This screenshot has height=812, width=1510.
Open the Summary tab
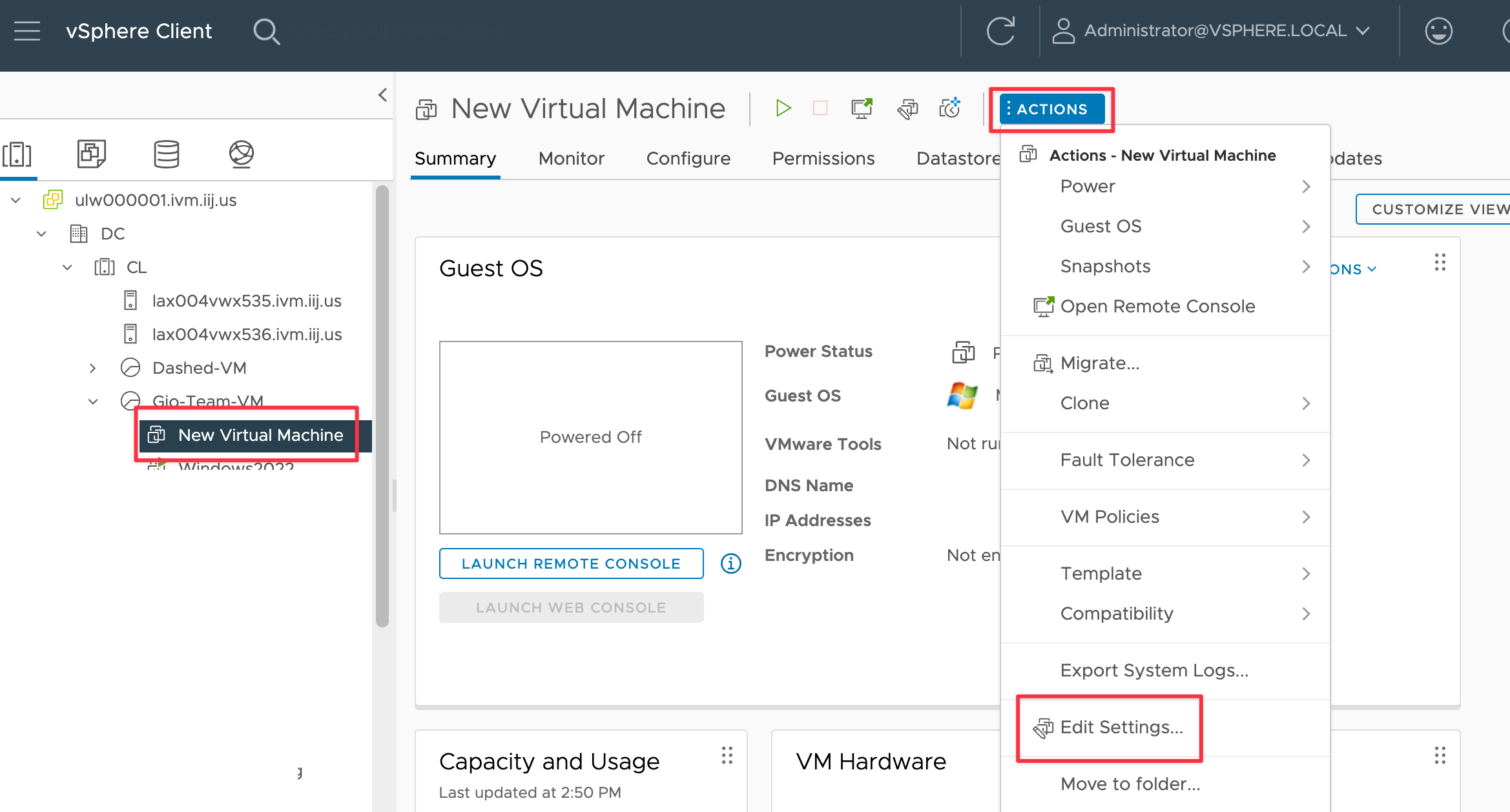(455, 158)
